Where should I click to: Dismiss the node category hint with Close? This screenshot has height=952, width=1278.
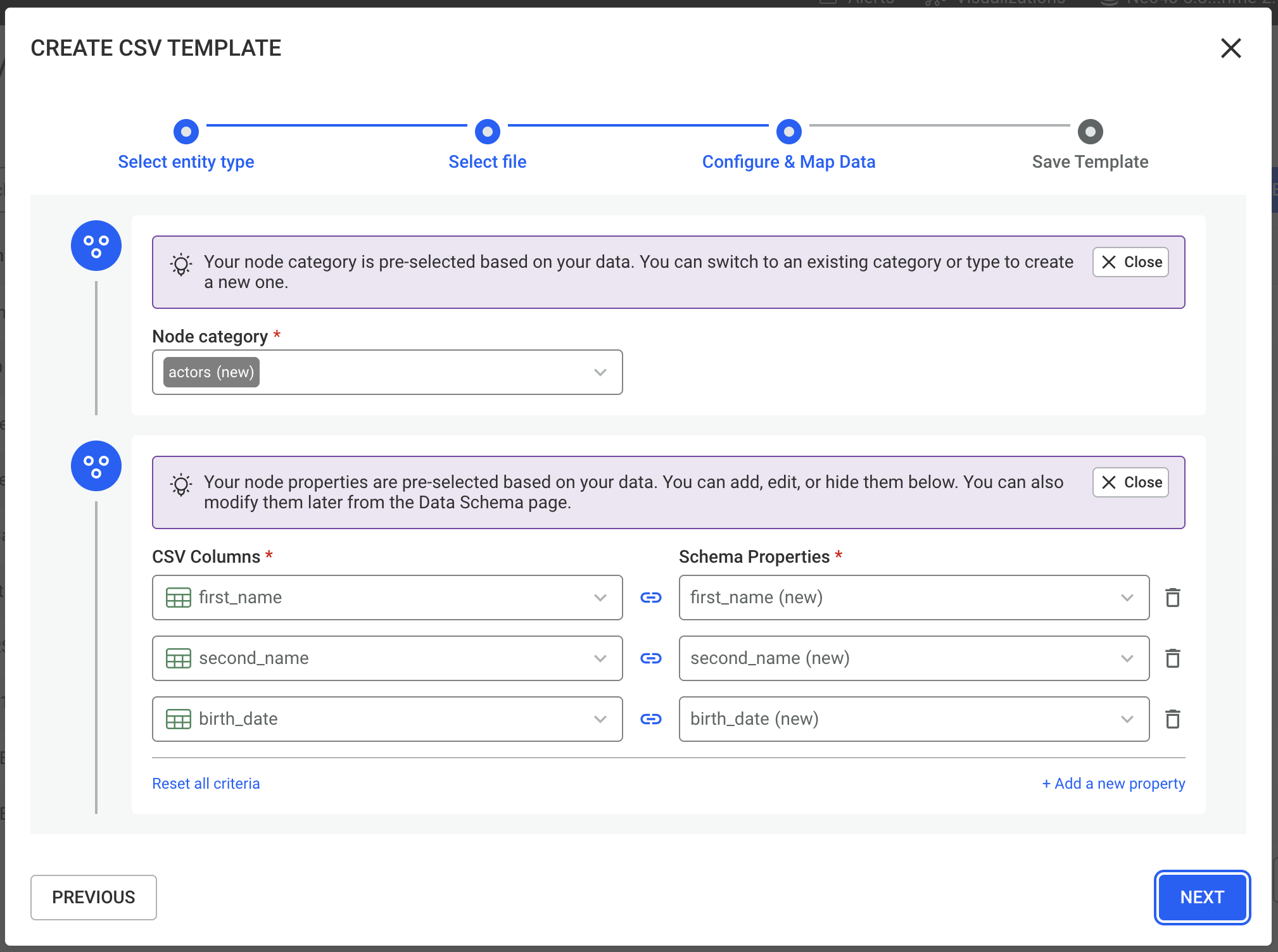[x=1130, y=262]
